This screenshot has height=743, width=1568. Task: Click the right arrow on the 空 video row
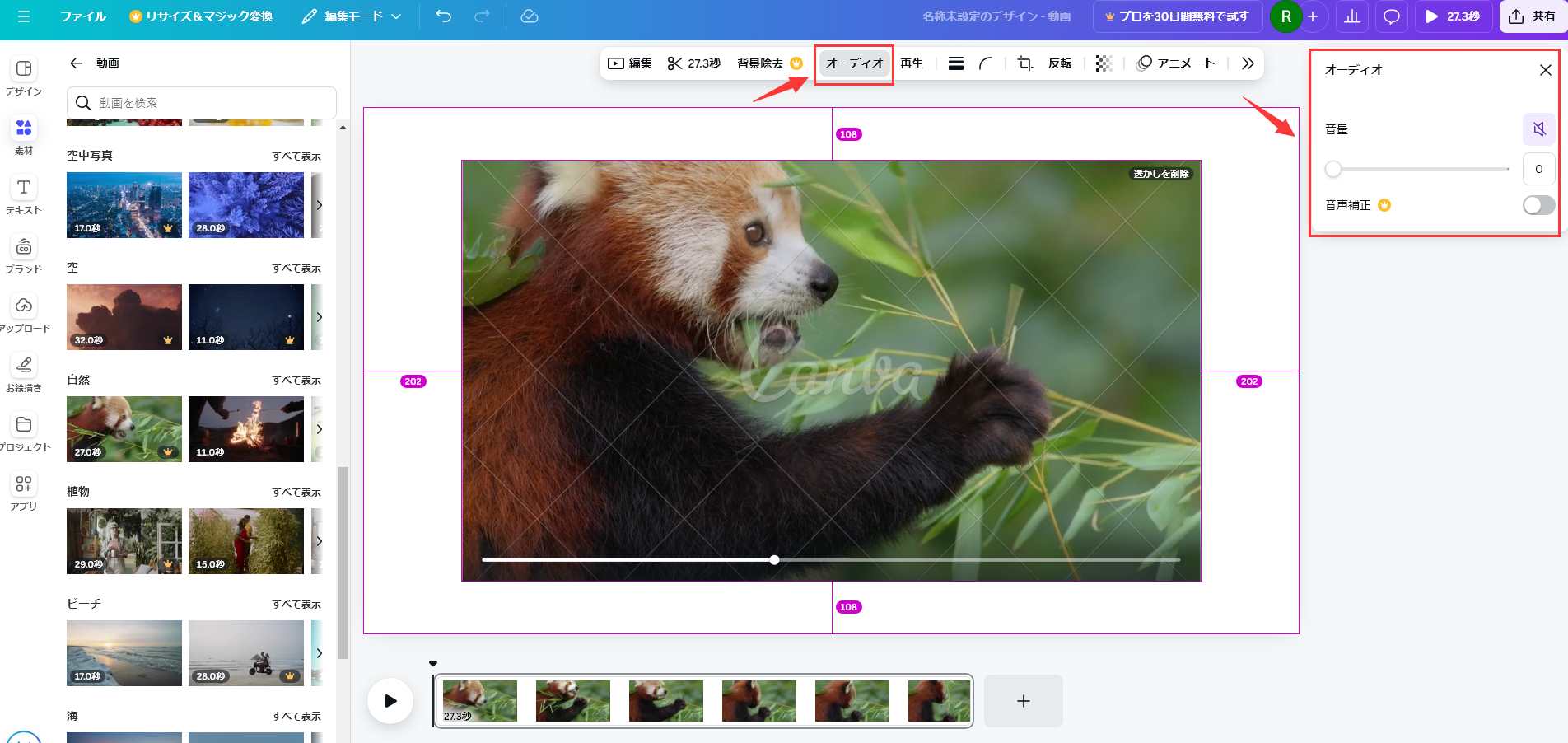pyautogui.click(x=320, y=317)
